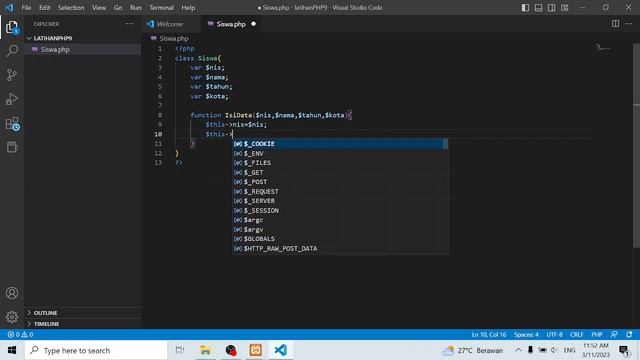Open the Extensions view
640x360 pixels.
click(x=12, y=124)
